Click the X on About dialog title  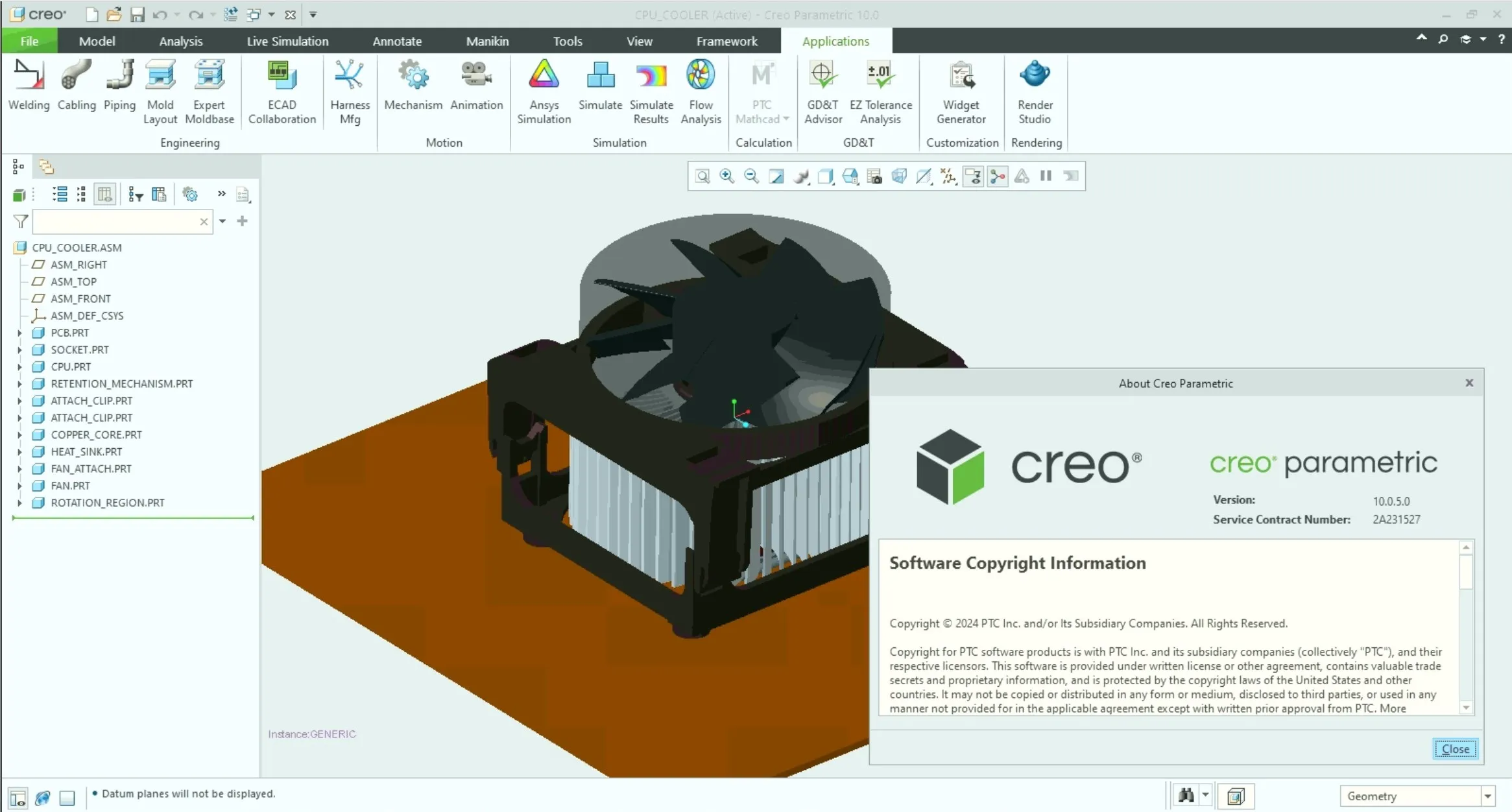[x=1469, y=383]
